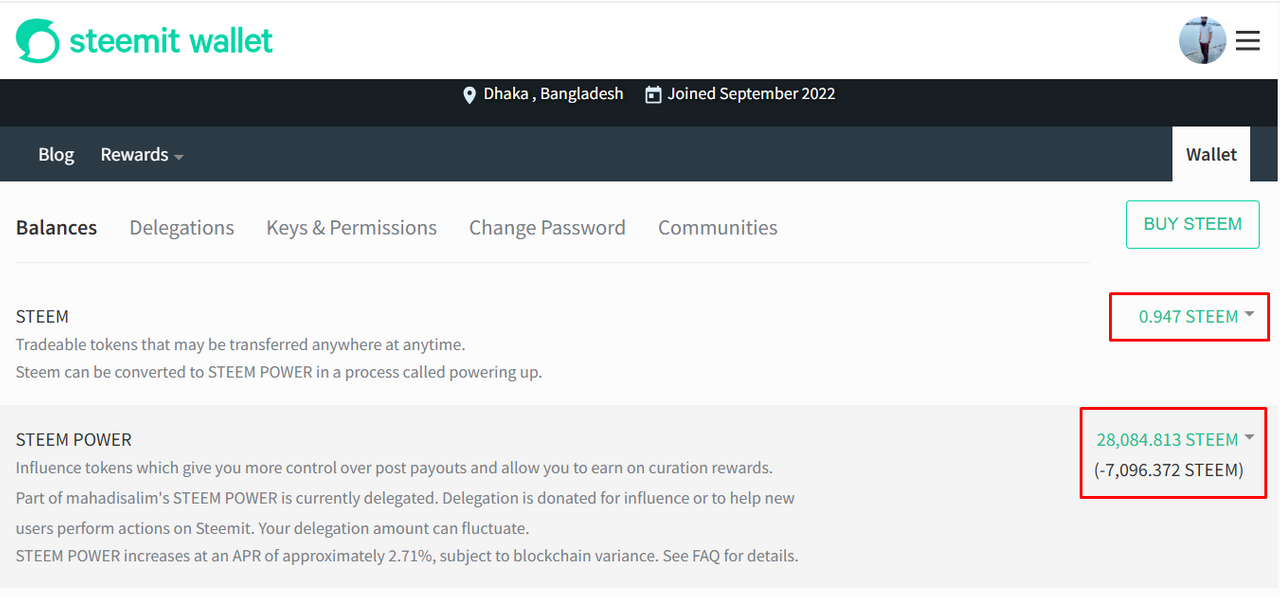This screenshot has height=597, width=1280.
Task: Click the calendar icon beside Joined September 2022
Action: 653,95
